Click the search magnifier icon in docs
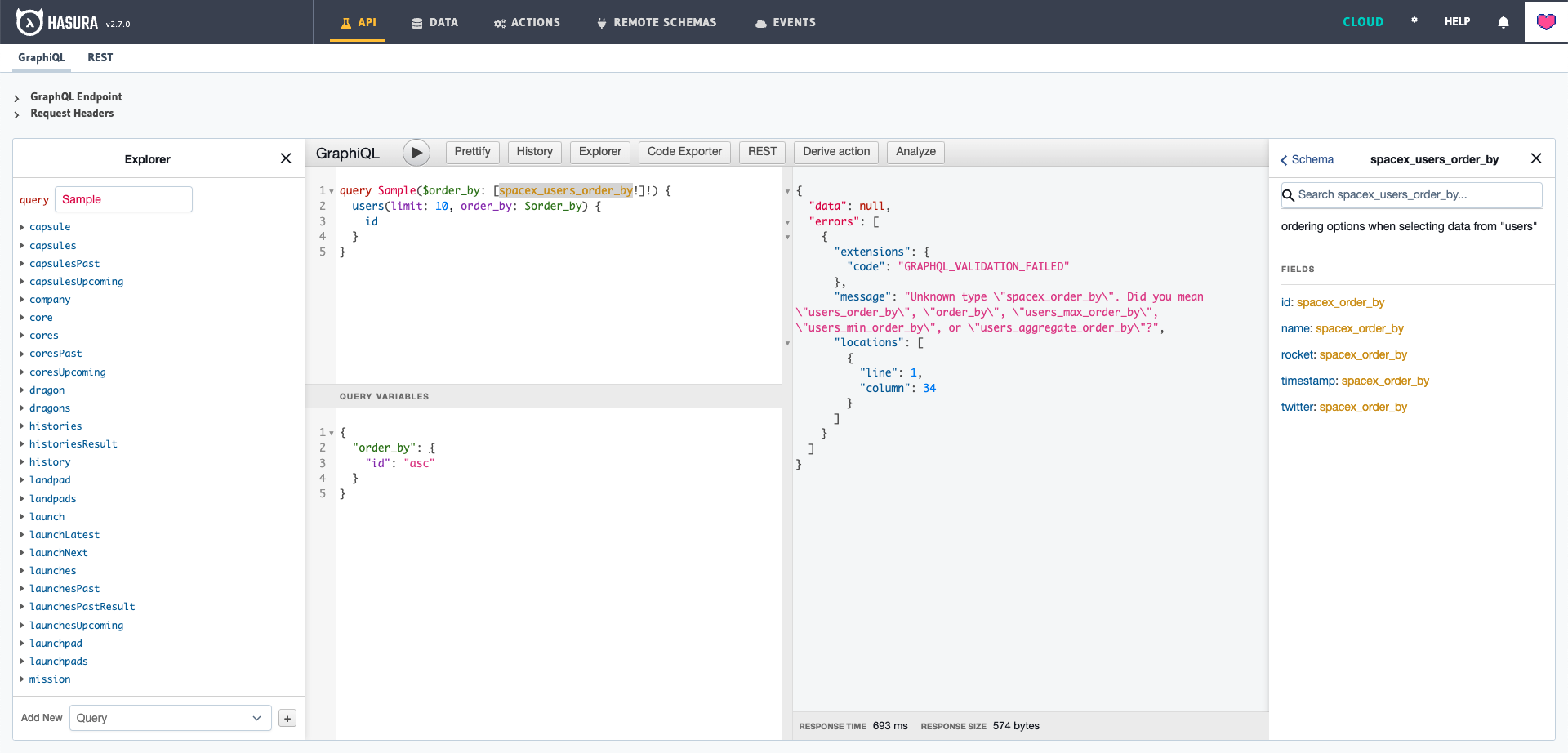Image resolution: width=1568 pixels, height=753 pixels. pyautogui.click(x=1289, y=195)
